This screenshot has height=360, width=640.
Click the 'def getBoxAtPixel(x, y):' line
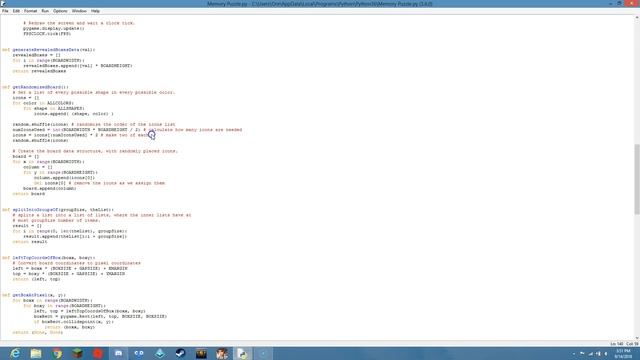34,295
